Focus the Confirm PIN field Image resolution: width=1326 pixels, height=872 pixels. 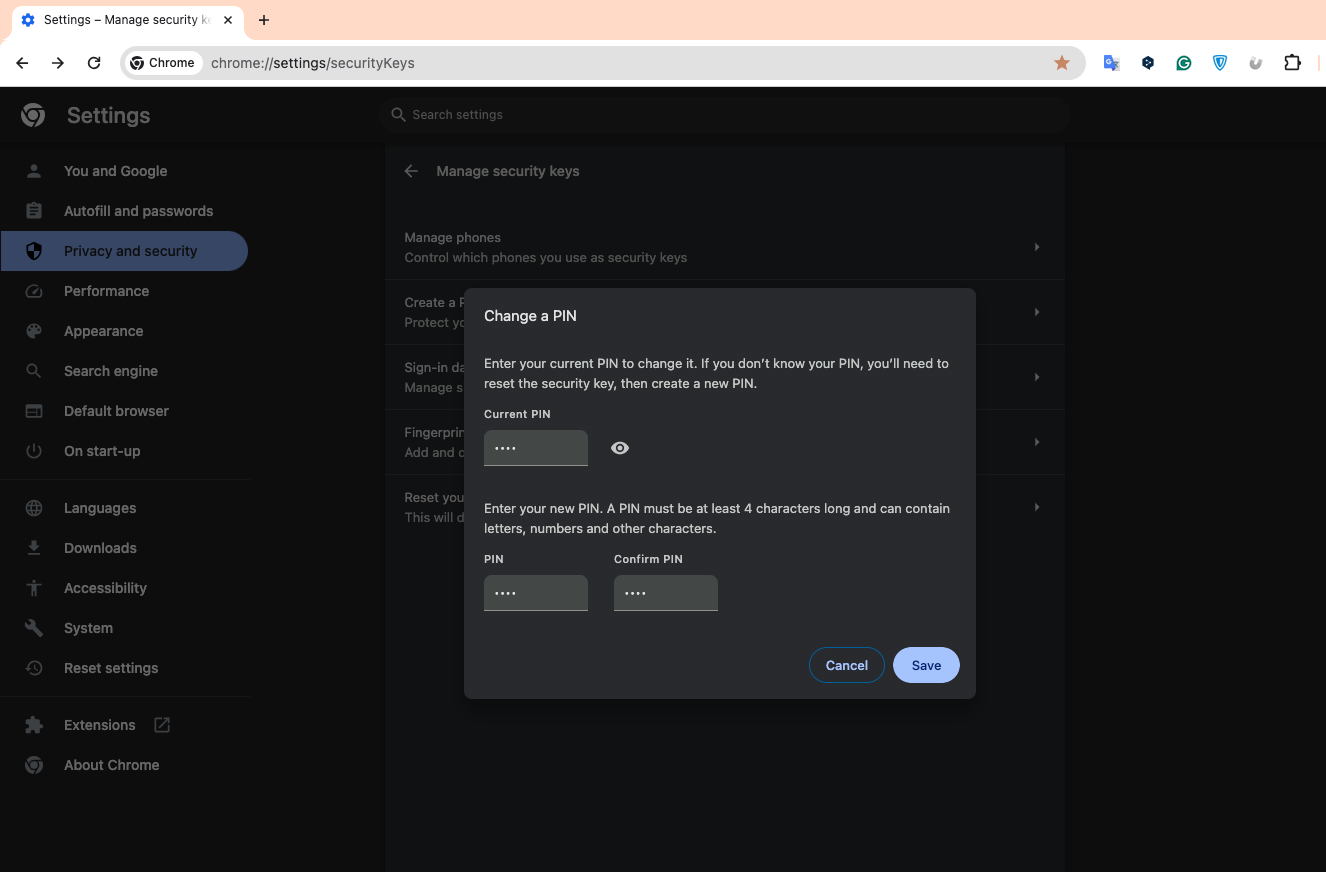point(666,593)
